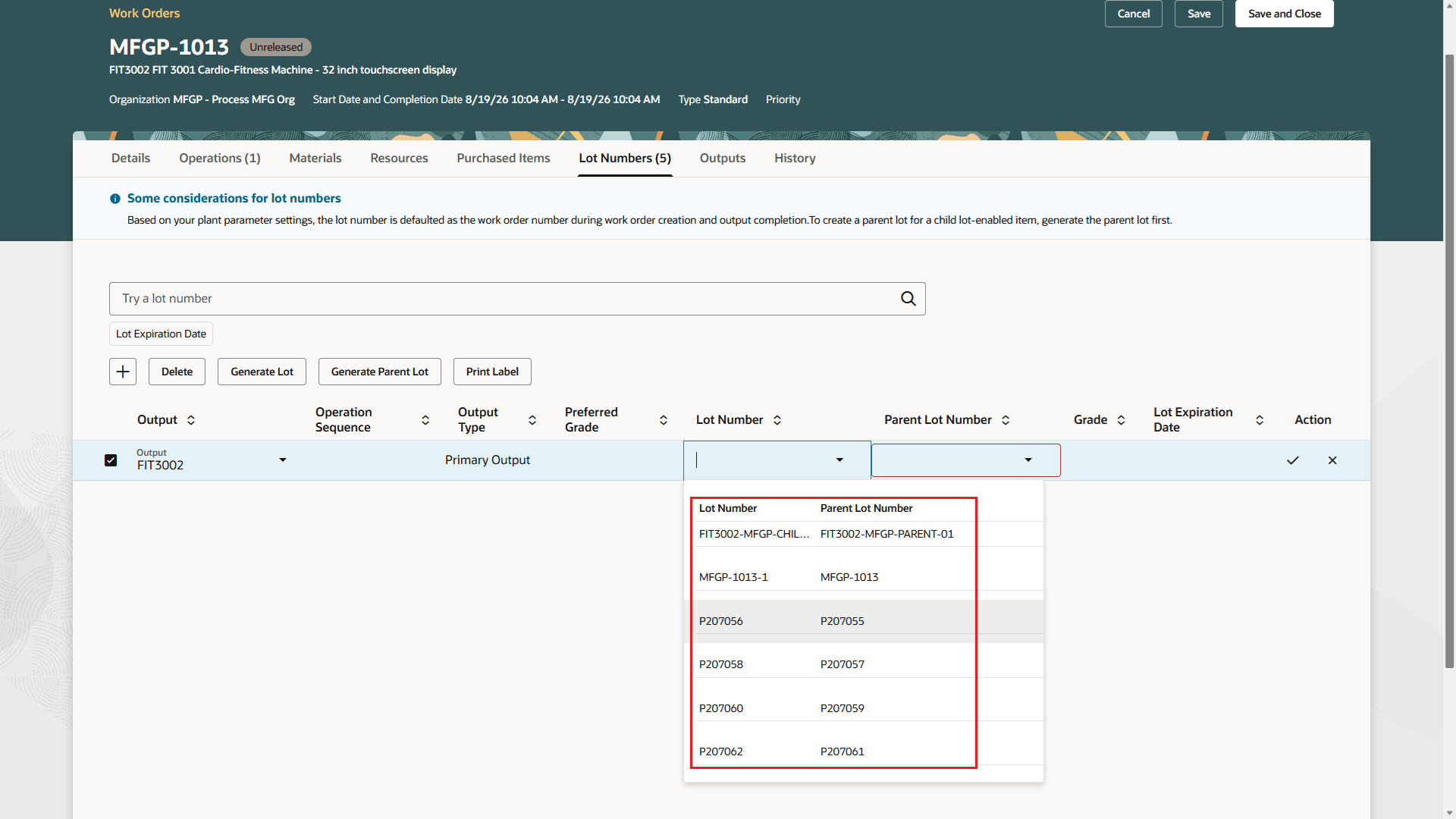Sort by Preferred Grade column arrows
The width and height of the screenshot is (1456, 819).
pyautogui.click(x=664, y=420)
